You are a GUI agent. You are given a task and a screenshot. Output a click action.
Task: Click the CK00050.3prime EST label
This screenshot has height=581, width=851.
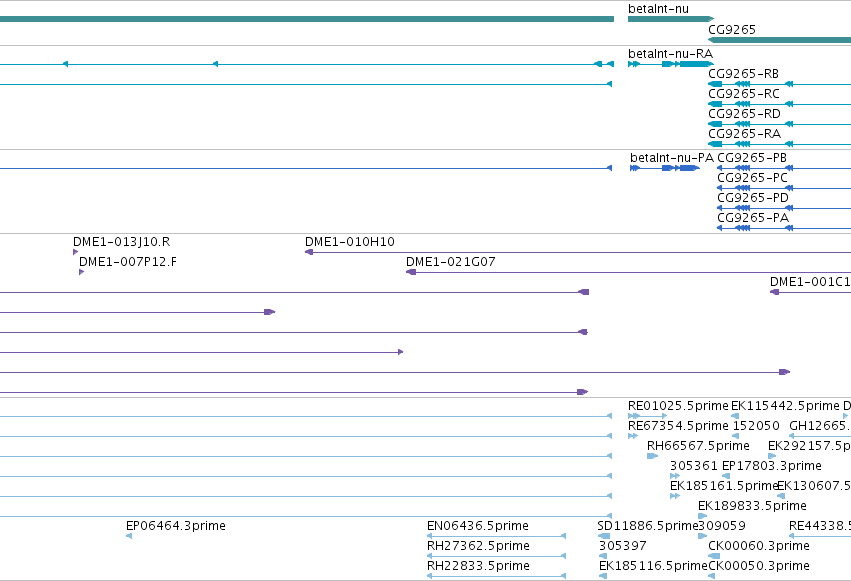coord(759,567)
